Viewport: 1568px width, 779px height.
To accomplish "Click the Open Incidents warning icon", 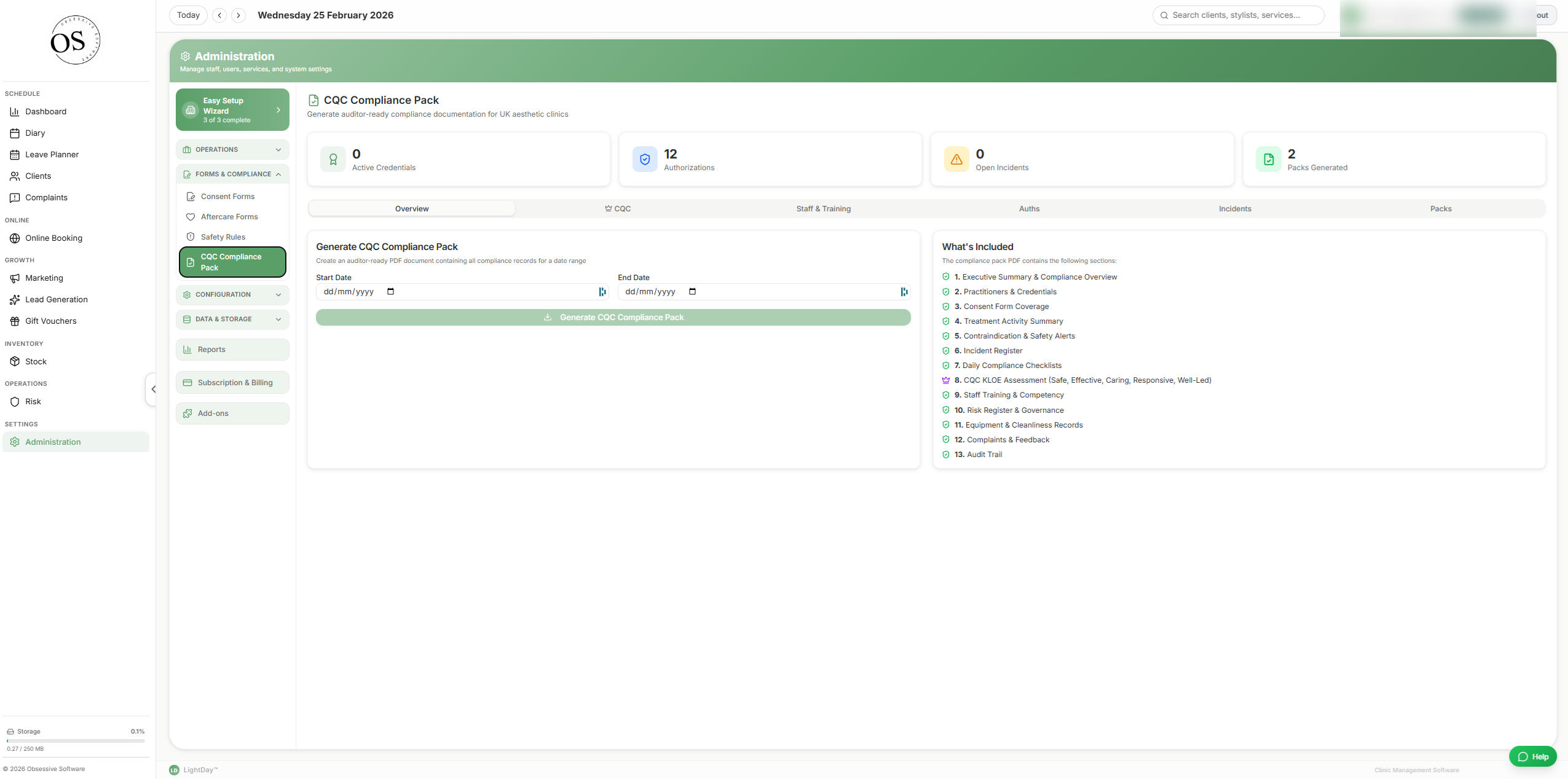I will tap(956, 160).
